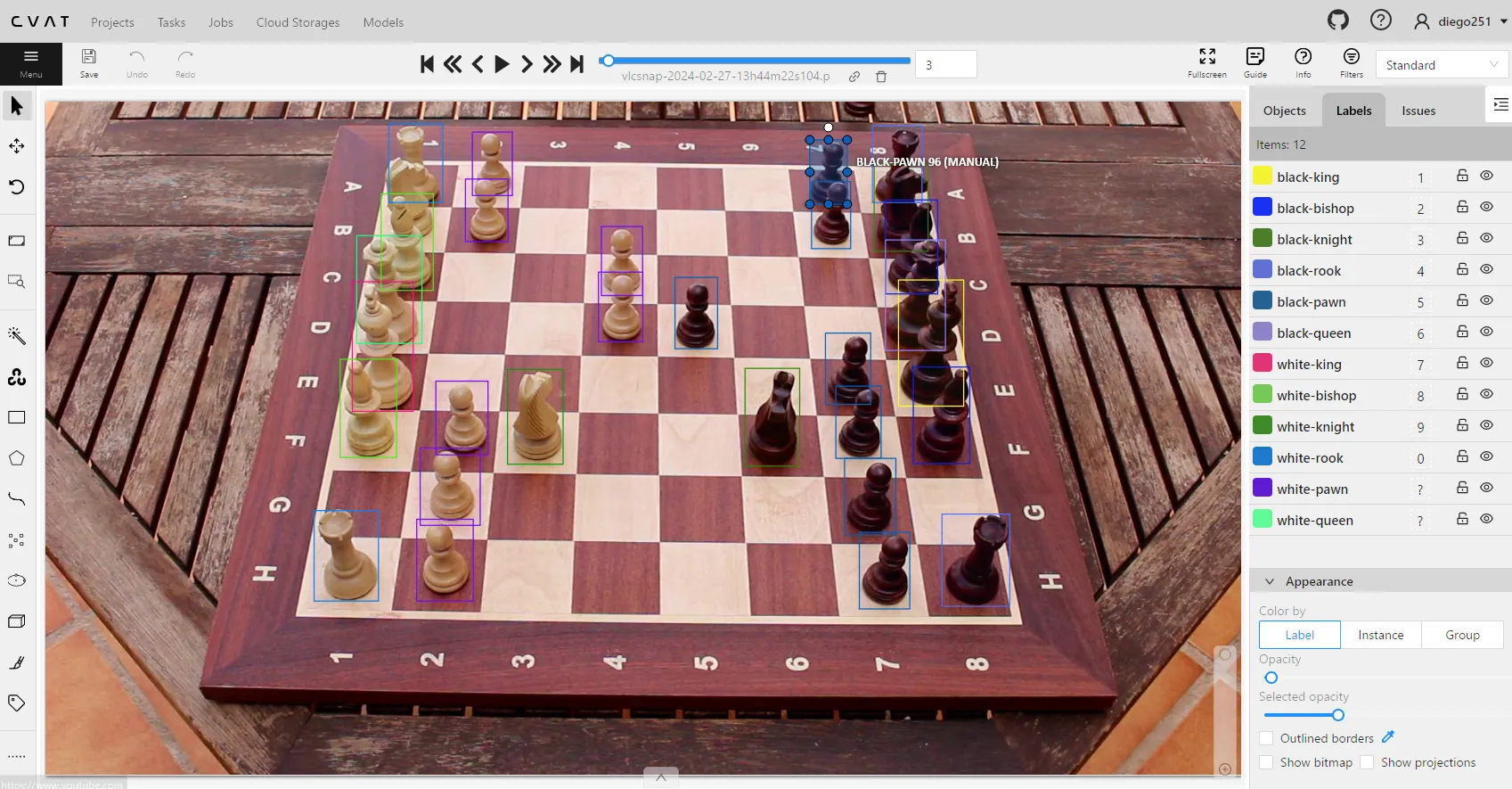
Task: Switch to the Objects tab
Action: pos(1285,111)
